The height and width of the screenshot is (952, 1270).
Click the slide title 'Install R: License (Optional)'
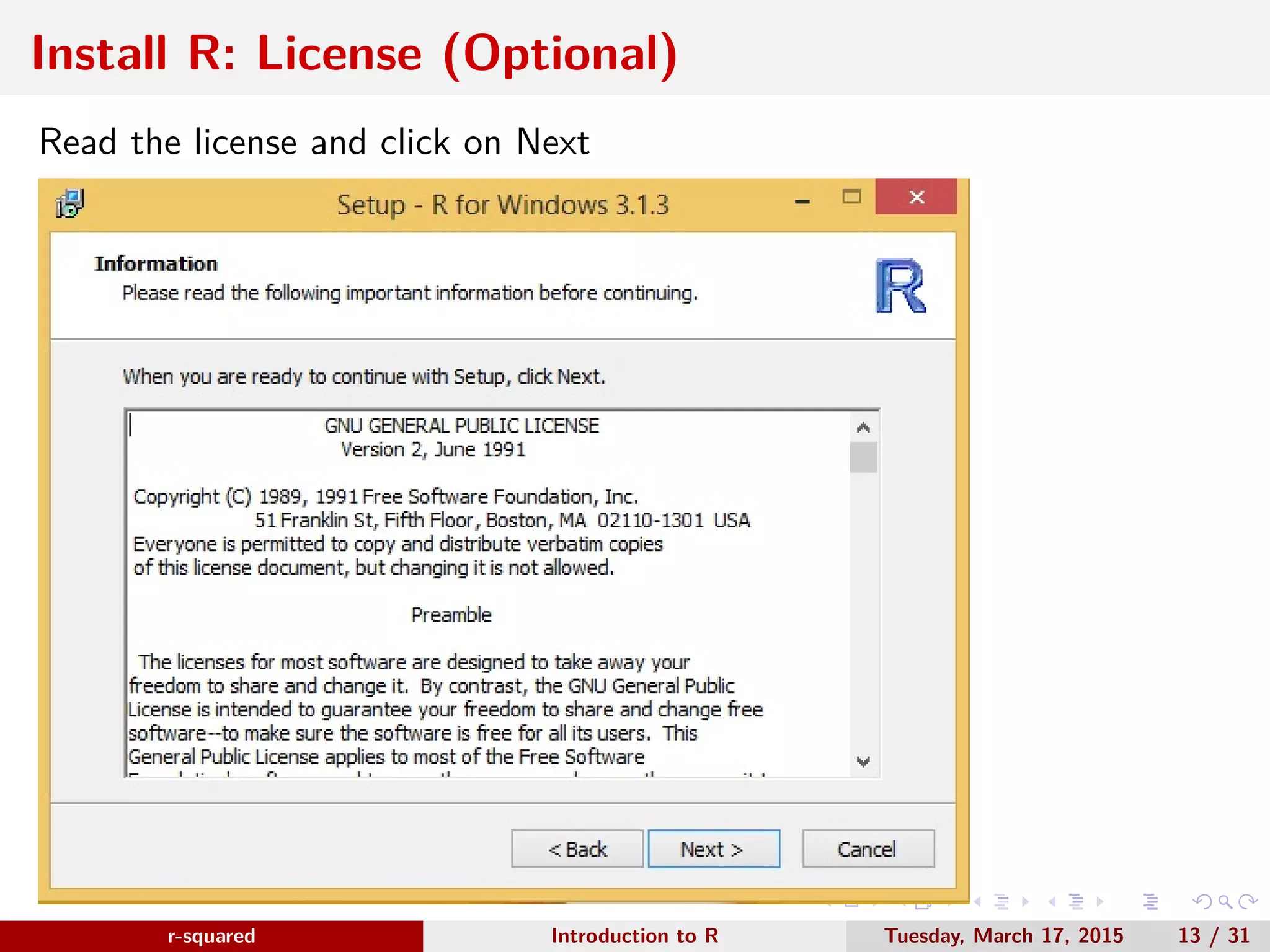(x=355, y=54)
